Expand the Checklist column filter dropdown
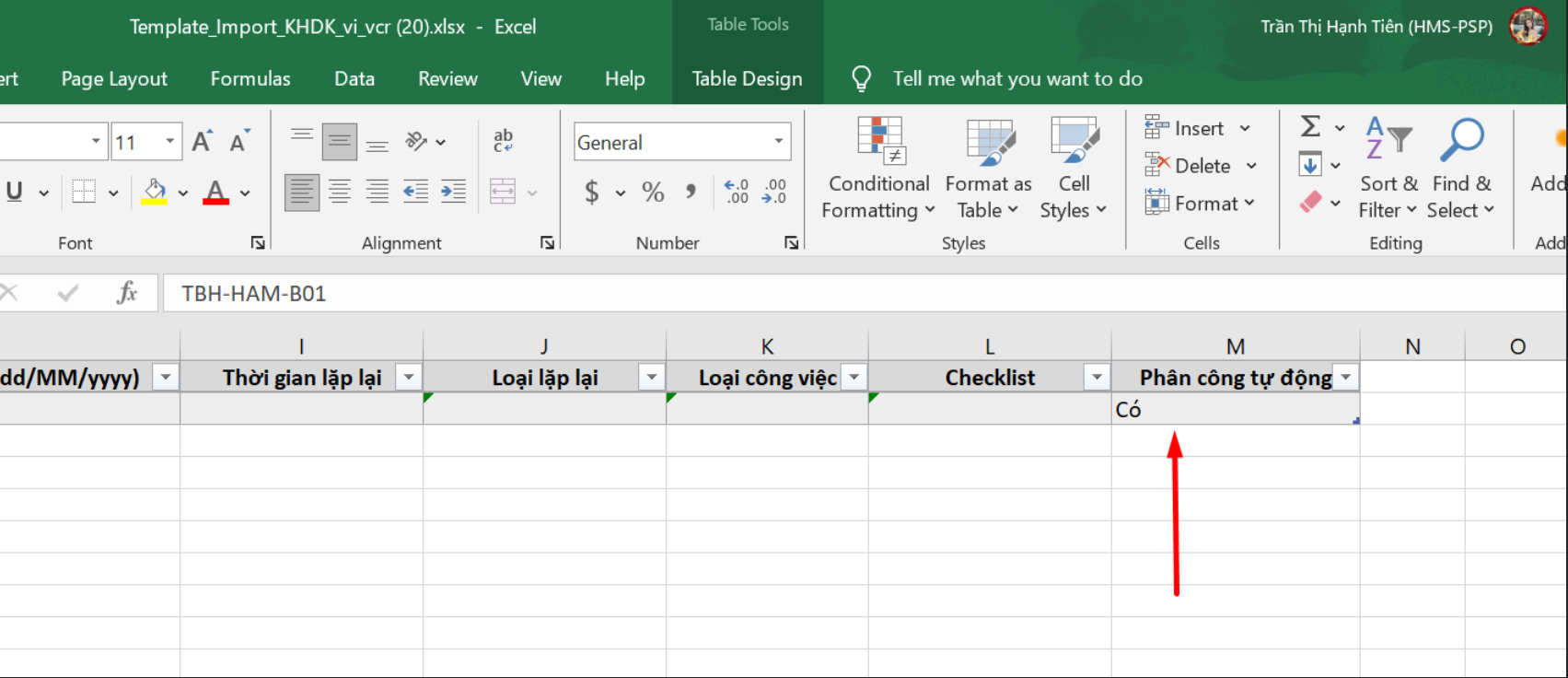The width and height of the screenshot is (1568, 678). point(1096,378)
